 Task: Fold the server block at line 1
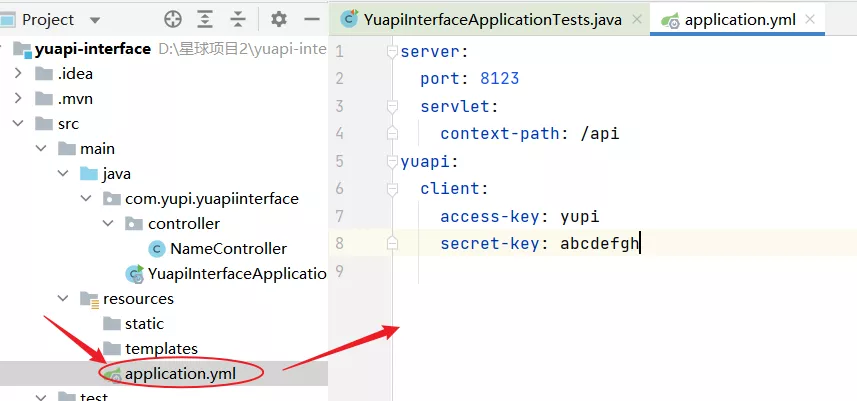(392, 51)
